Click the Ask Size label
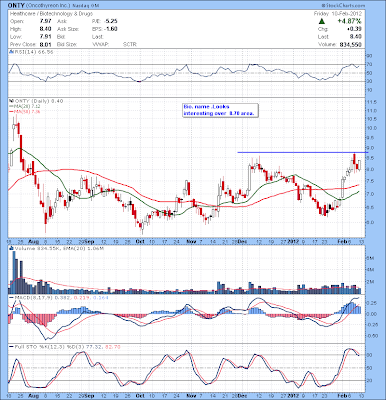Screen dimensions: 386x400 point(68,29)
